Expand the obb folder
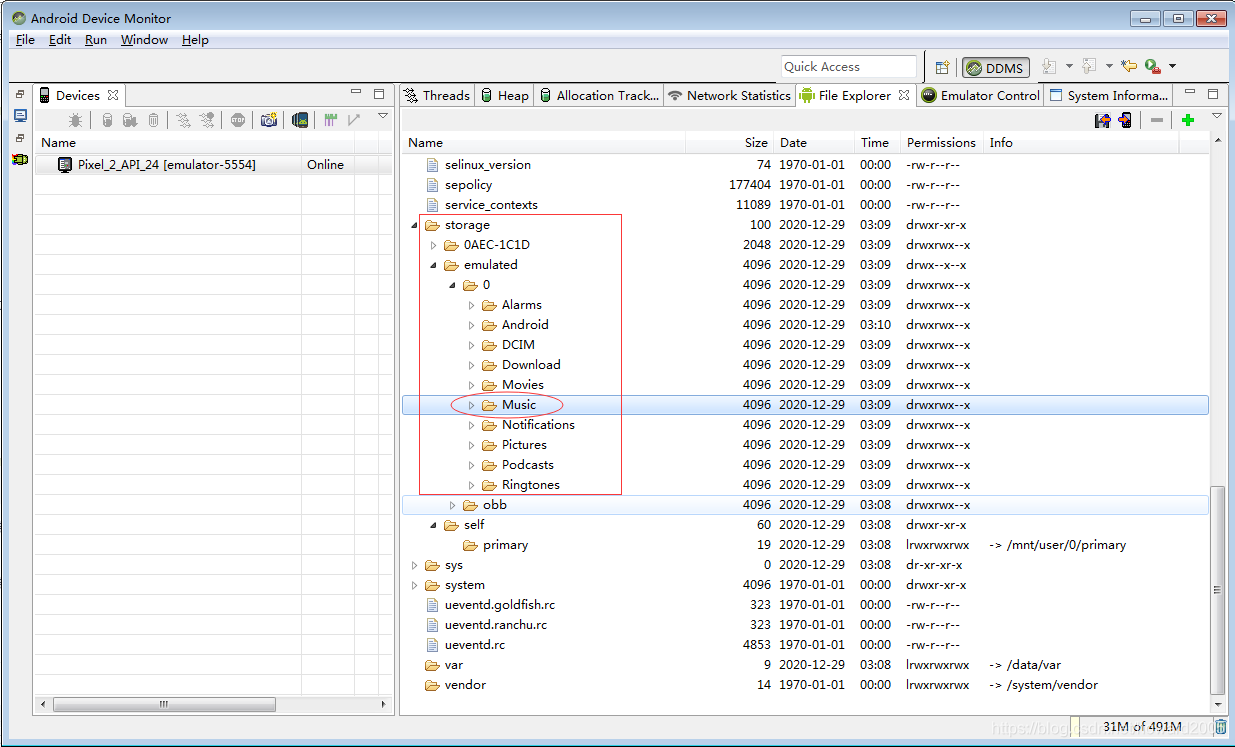This screenshot has height=747, width=1235. pyautogui.click(x=452, y=505)
